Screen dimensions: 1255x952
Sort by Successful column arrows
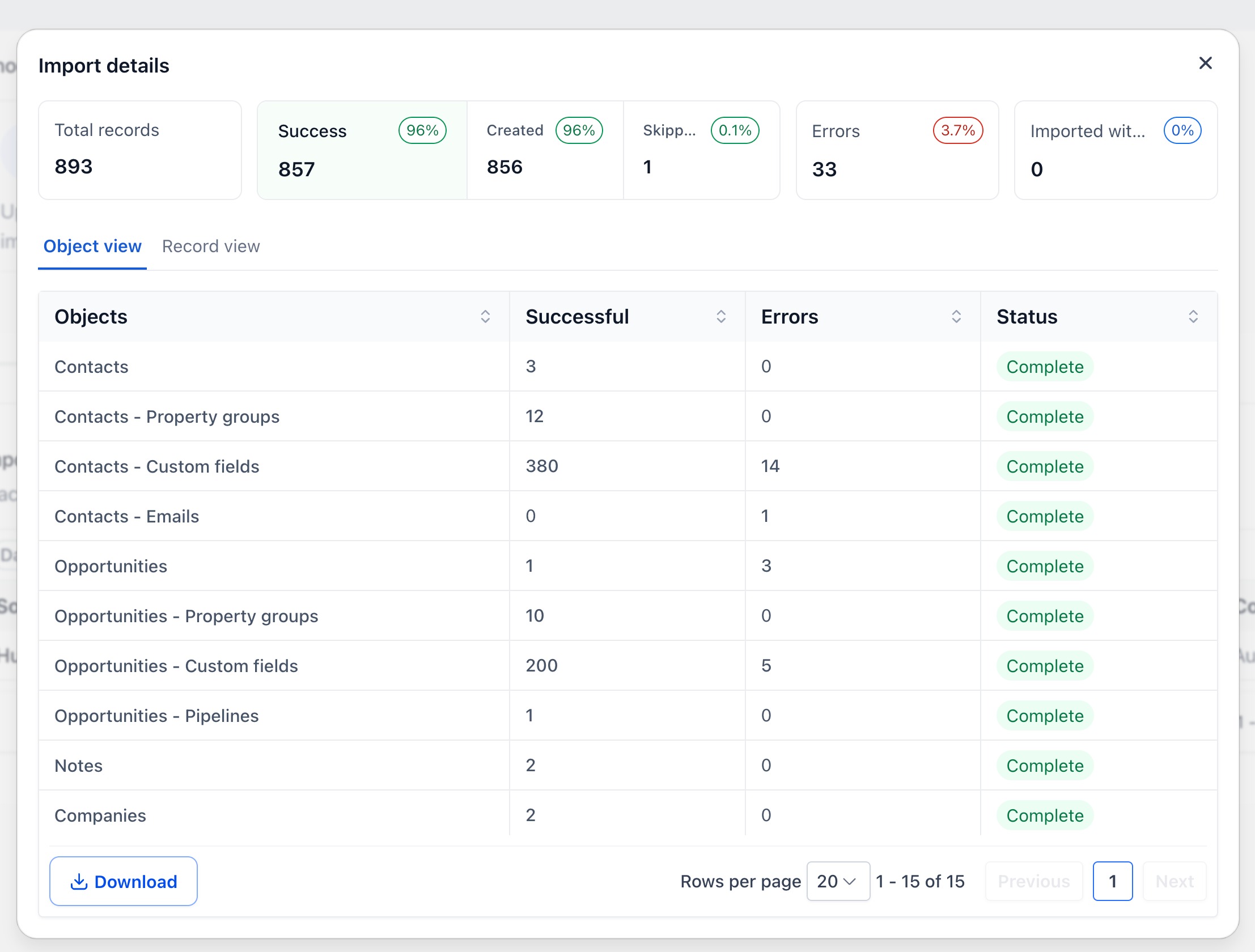click(x=720, y=317)
